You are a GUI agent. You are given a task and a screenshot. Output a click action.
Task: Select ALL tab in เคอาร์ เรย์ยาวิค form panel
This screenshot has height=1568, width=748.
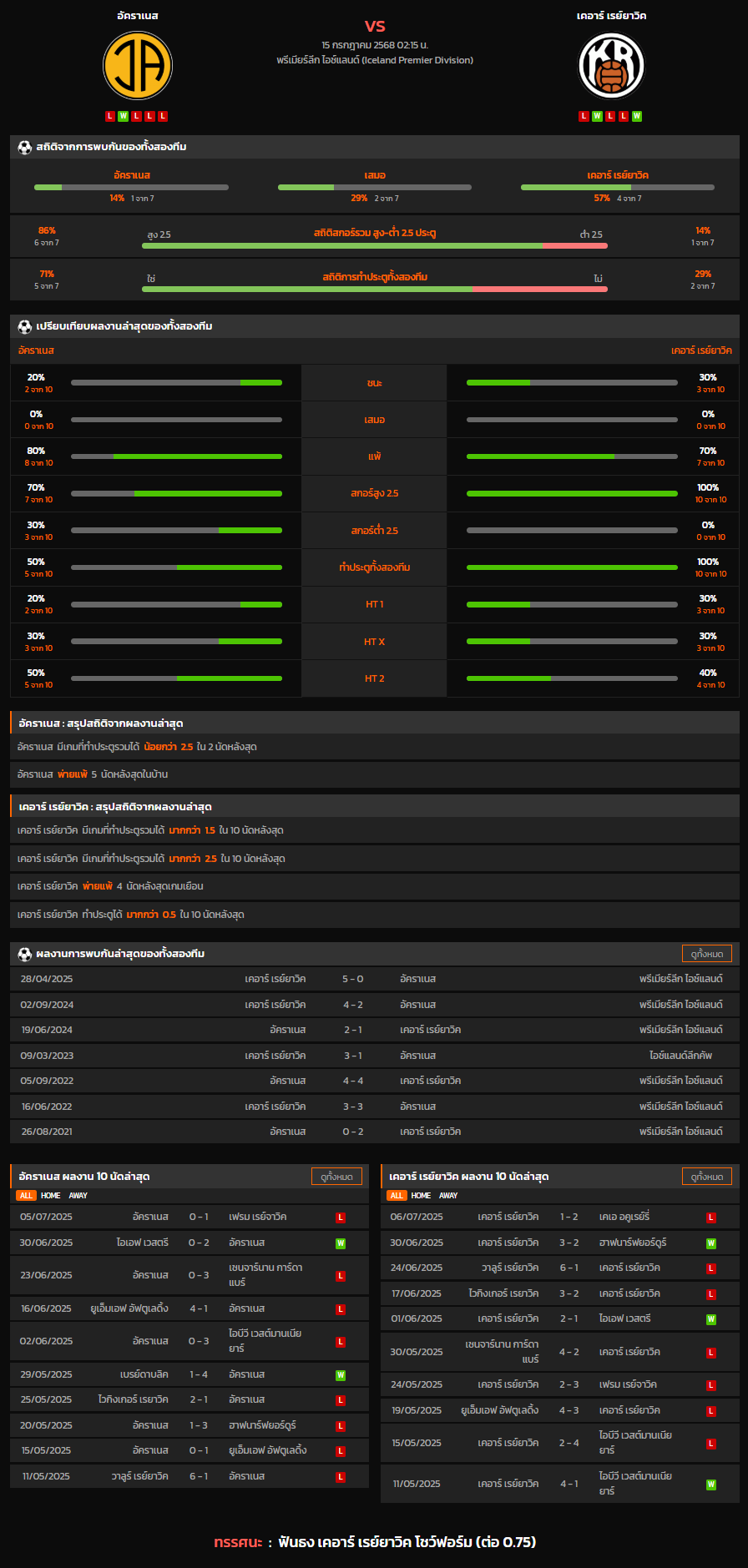tap(397, 1196)
